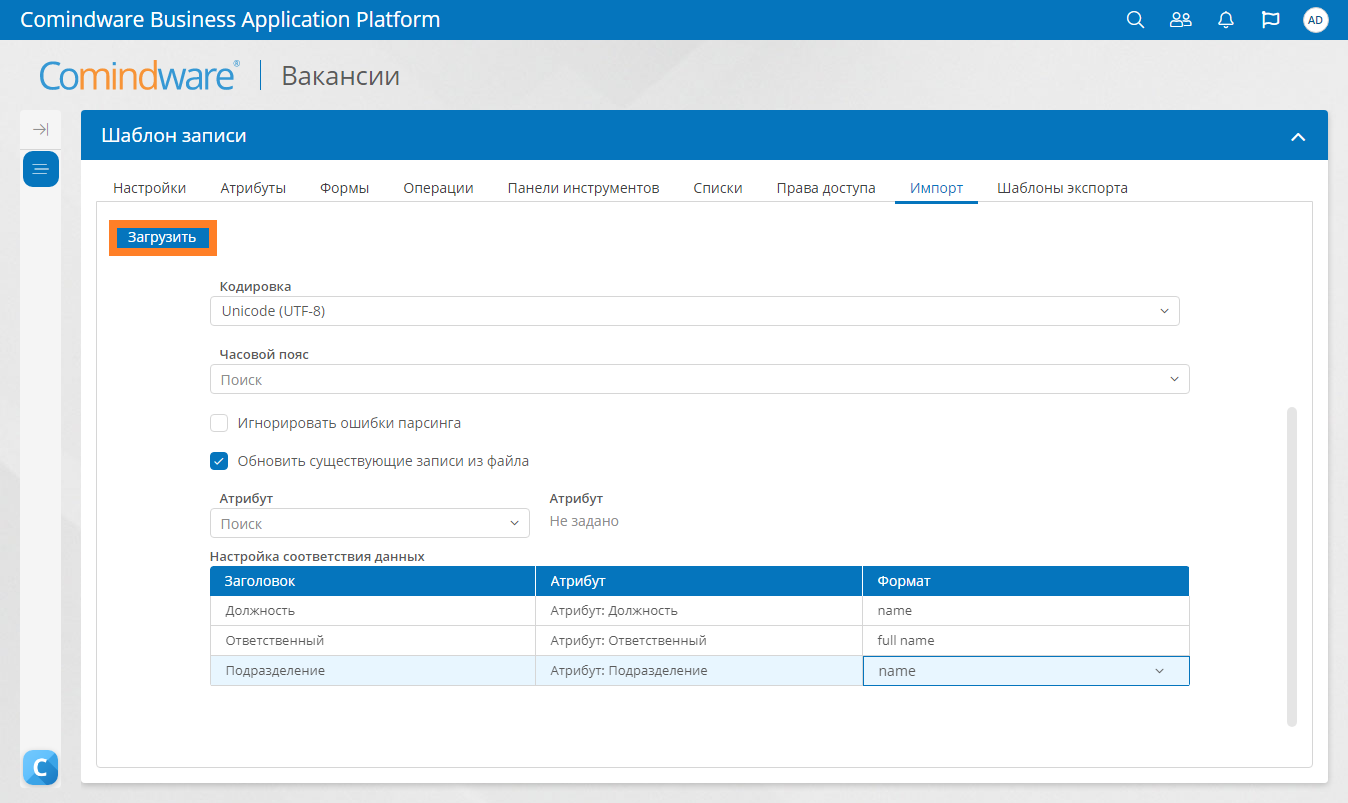Switch to the Атрибуты tab

pyautogui.click(x=253, y=188)
